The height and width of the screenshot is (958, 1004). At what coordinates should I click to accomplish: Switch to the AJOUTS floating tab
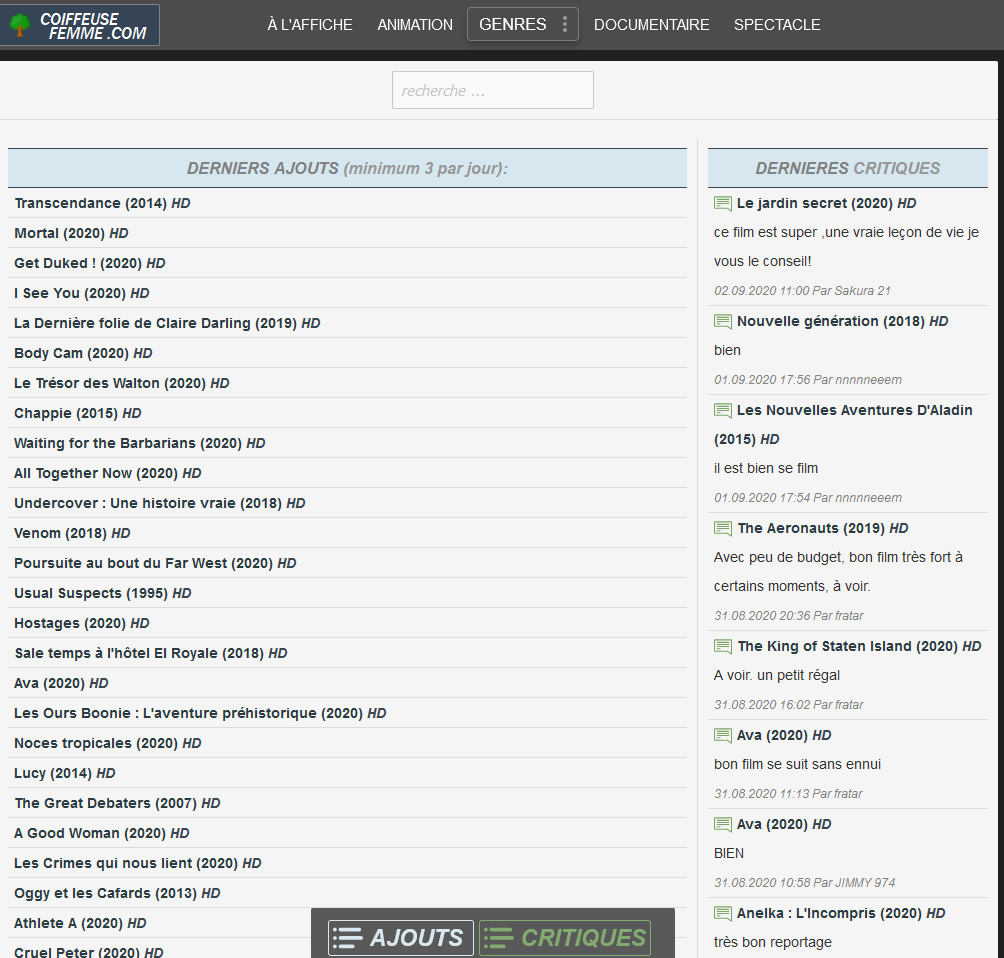point(401,938)
